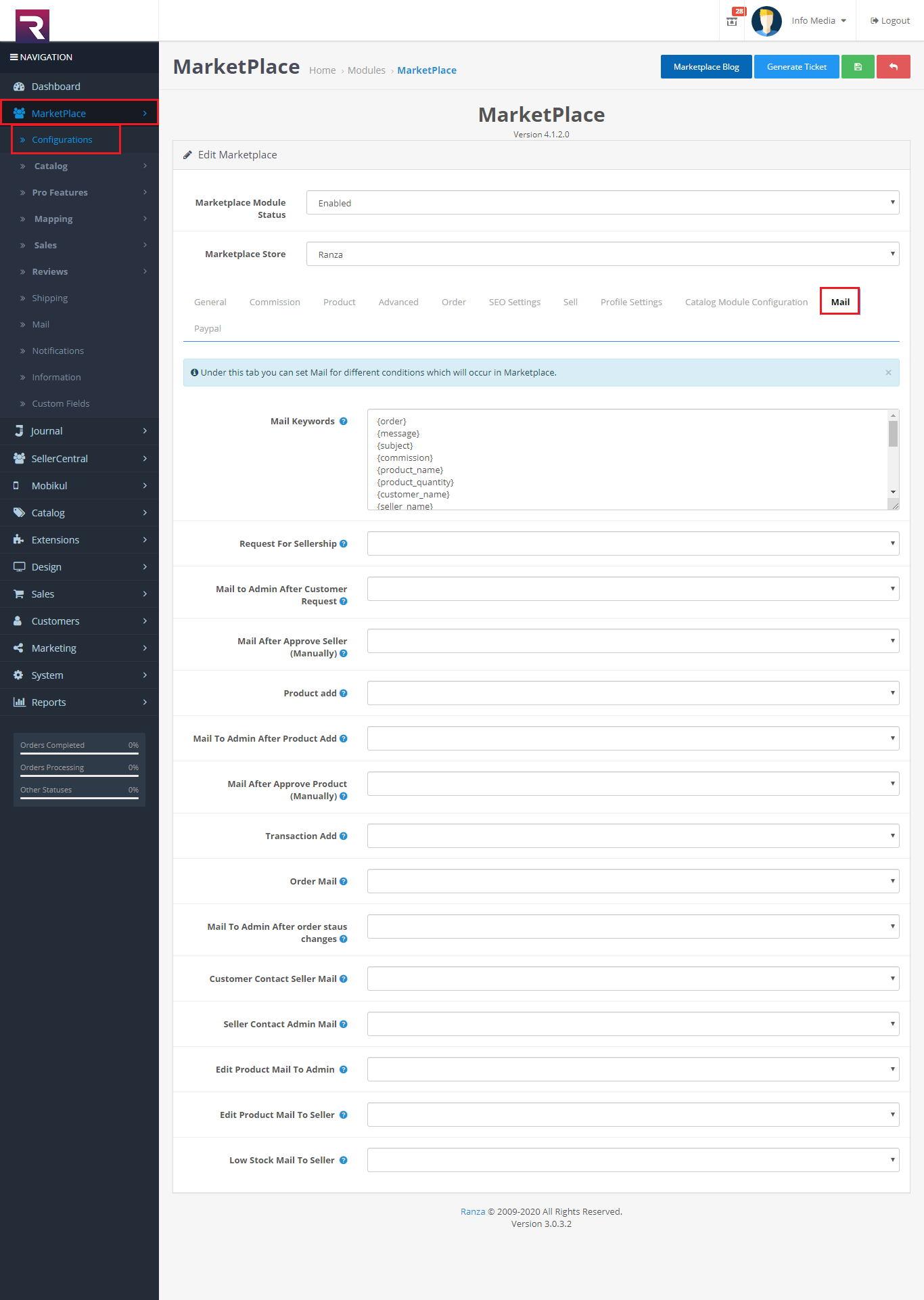Click help icon beside Product add
This screenshot has height=1300, width=924.
pos(344,694)
